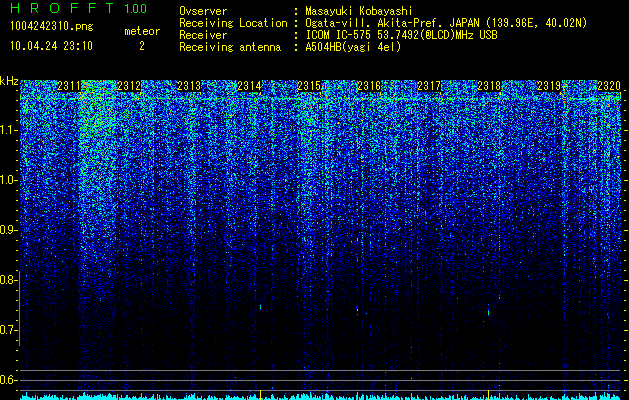Click the 2320 time marker
The height and width of the screenshot is (400, 629).
pyautogui.click(x=609, y=86)
